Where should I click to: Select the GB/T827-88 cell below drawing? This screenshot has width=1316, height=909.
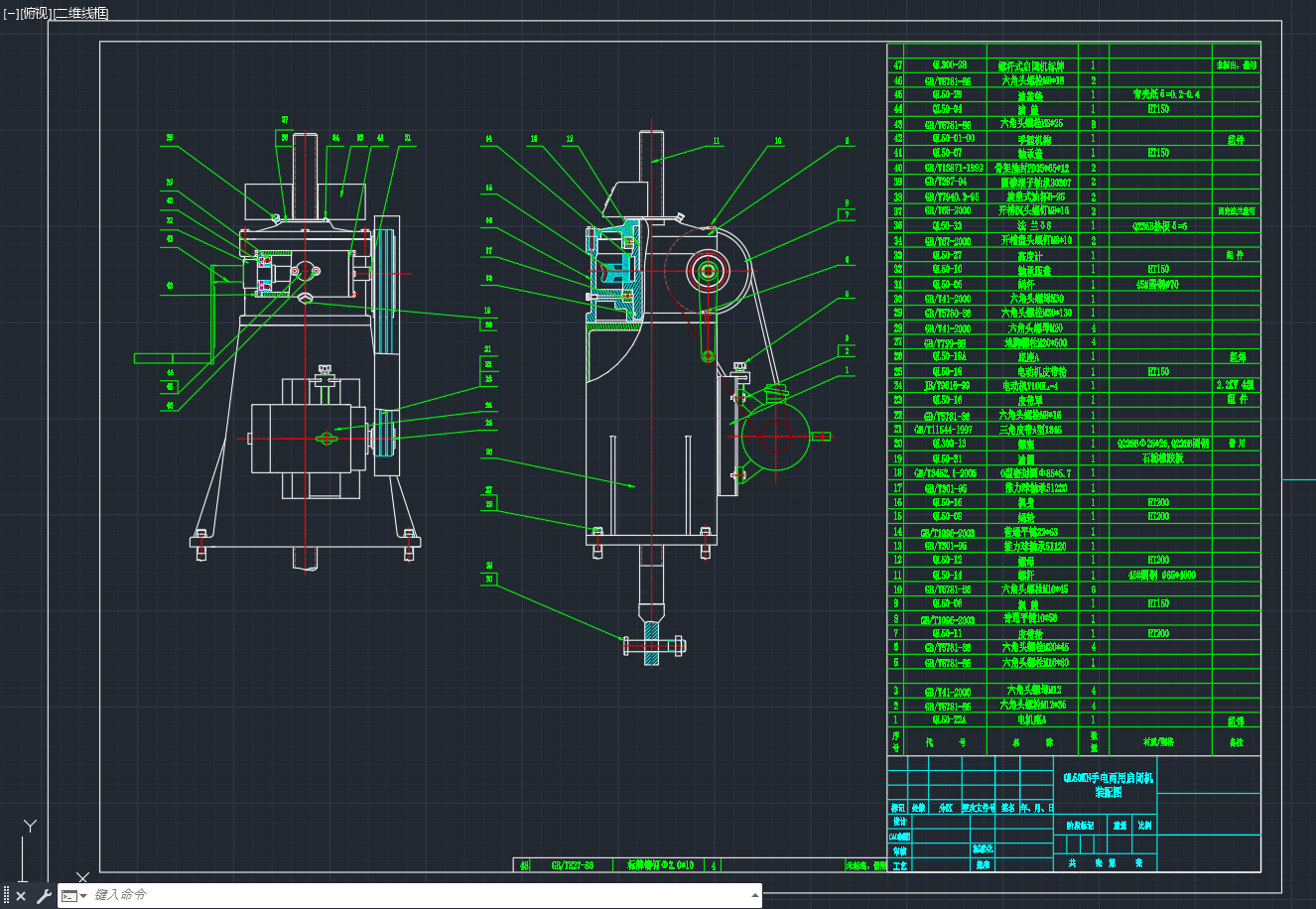[x=572, y=865]
